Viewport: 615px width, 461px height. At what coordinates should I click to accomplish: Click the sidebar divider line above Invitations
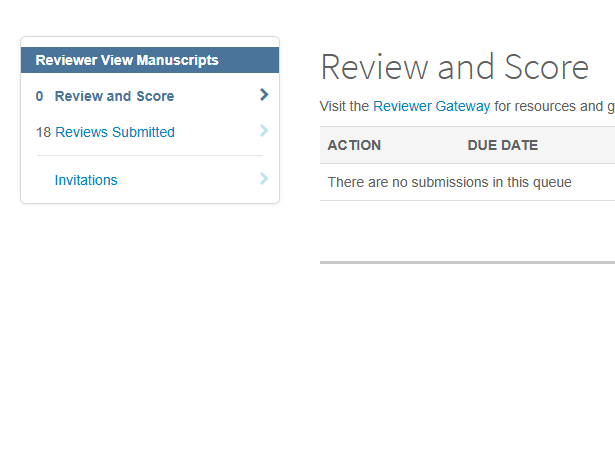pos(150,155)
